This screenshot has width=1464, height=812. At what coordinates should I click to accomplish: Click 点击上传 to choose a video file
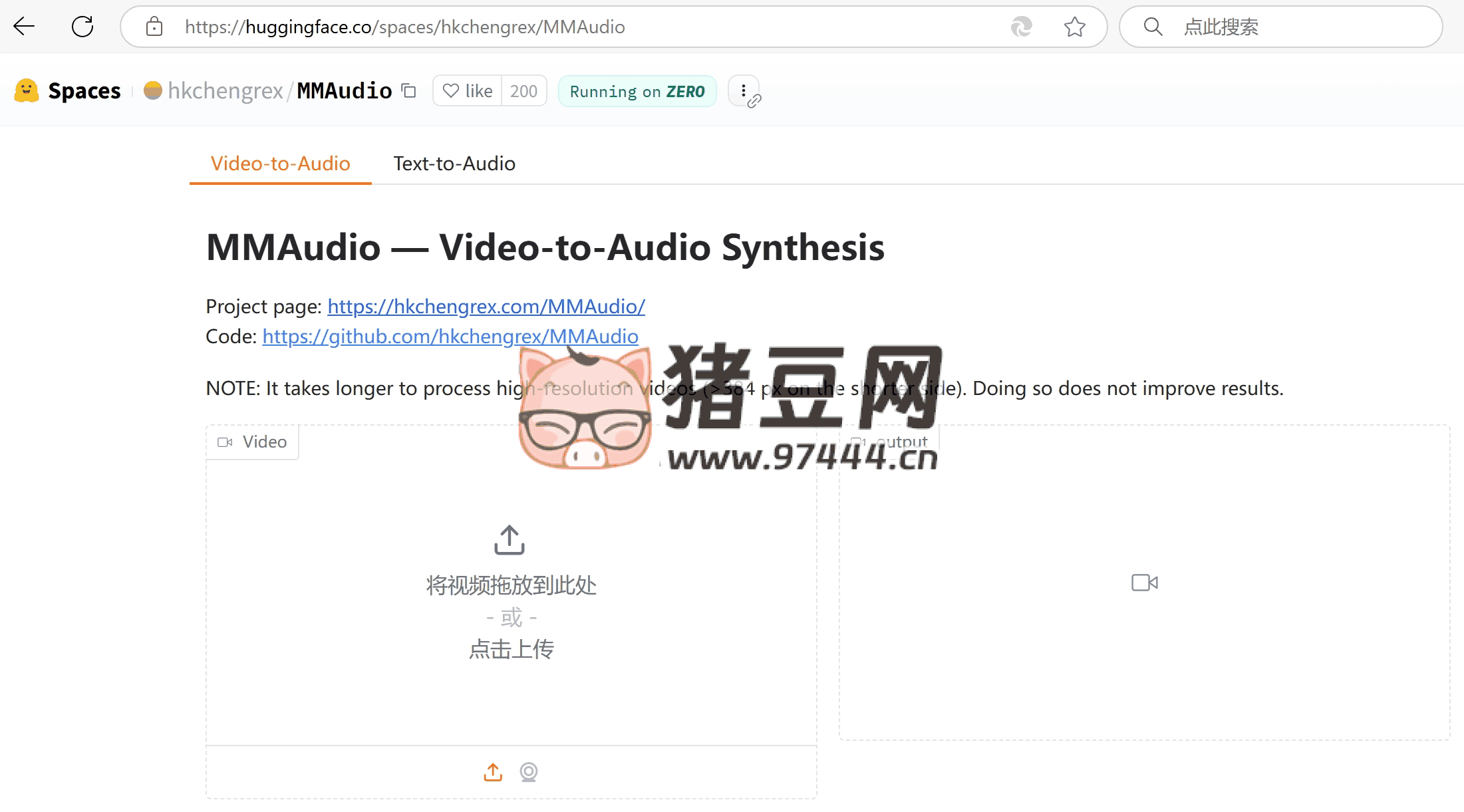[510, 649]
